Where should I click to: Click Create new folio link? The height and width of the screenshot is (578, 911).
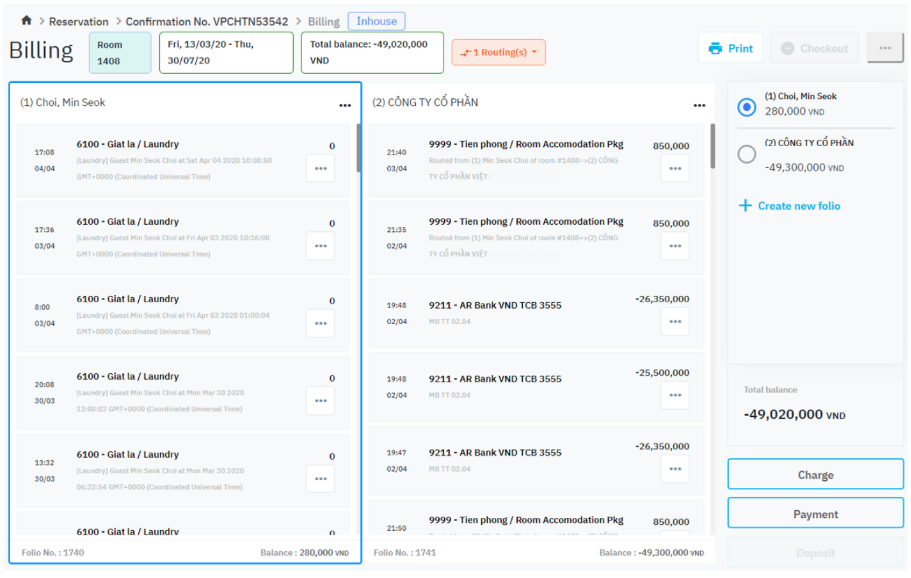[798, 206]
